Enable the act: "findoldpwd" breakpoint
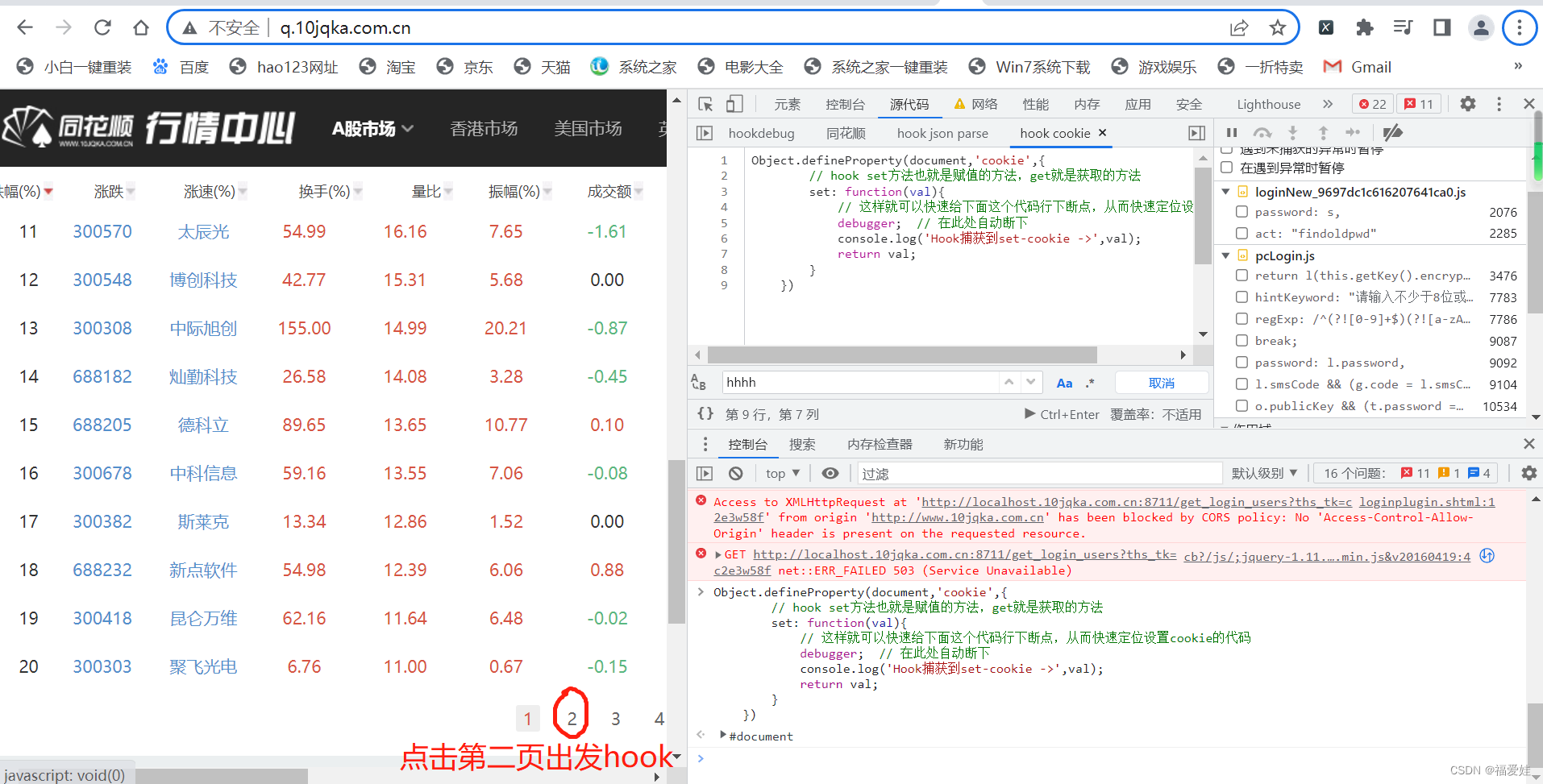This screenshot has width=1543, height=784. [x=1241, y=234]
